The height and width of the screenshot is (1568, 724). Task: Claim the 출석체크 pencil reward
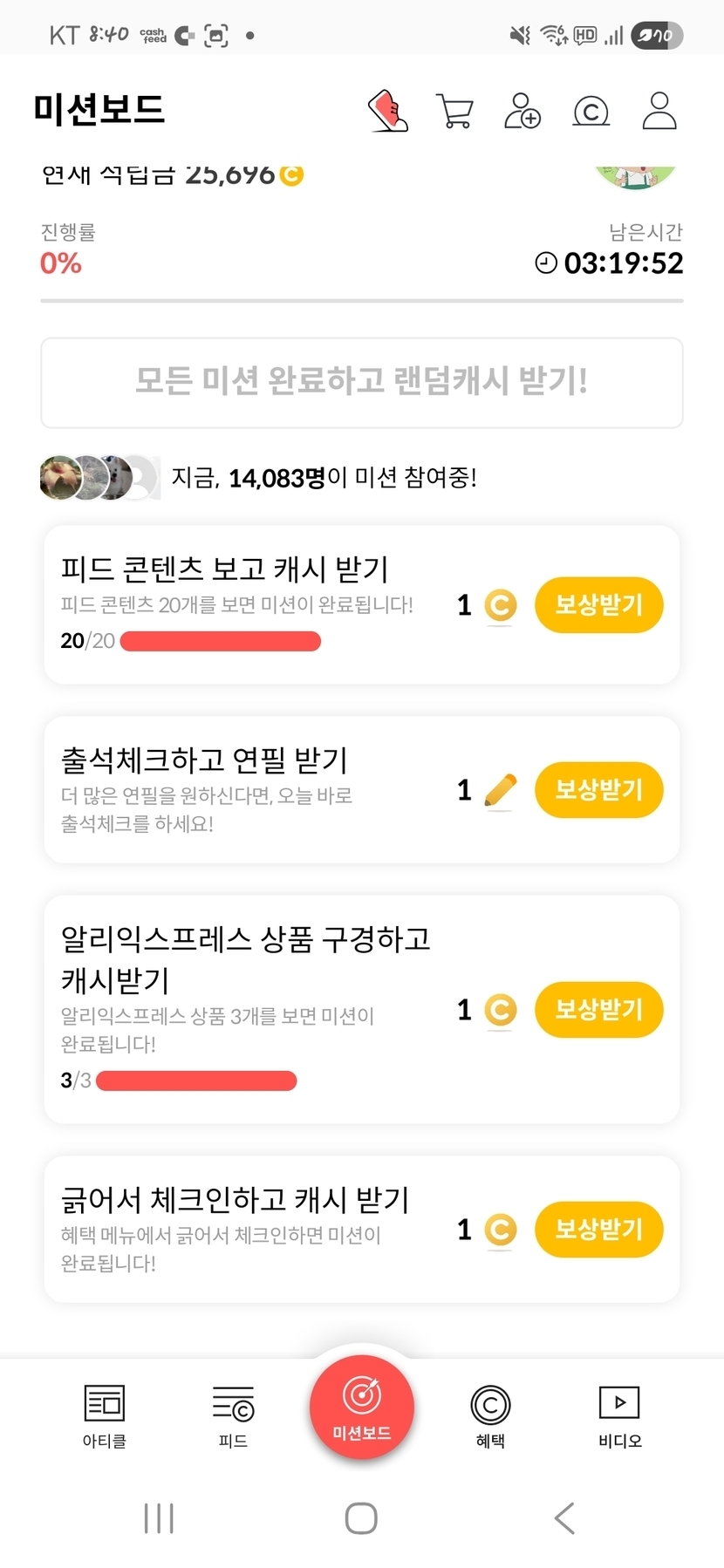coord(598,790)
